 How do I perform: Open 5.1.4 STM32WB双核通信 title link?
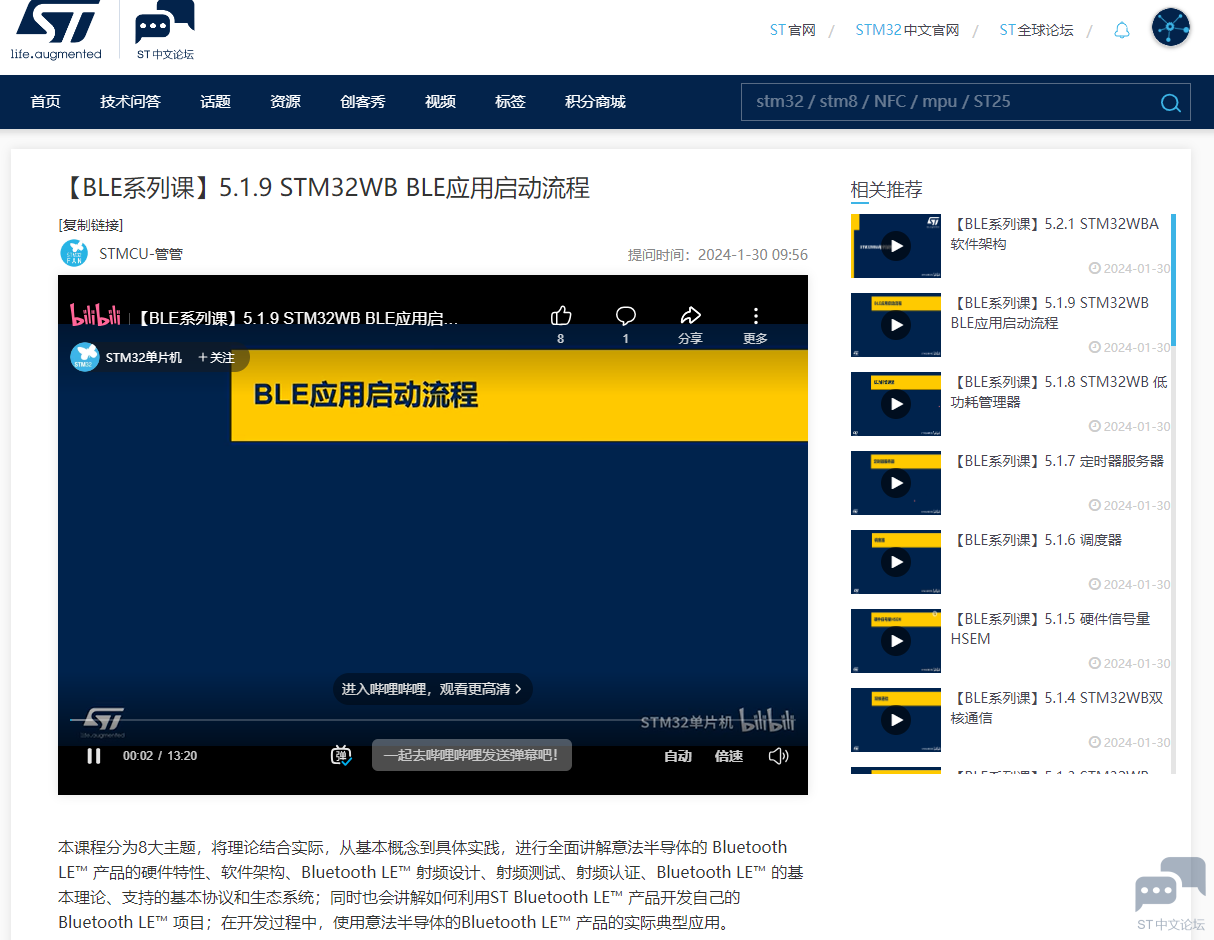coord(1057,708)
